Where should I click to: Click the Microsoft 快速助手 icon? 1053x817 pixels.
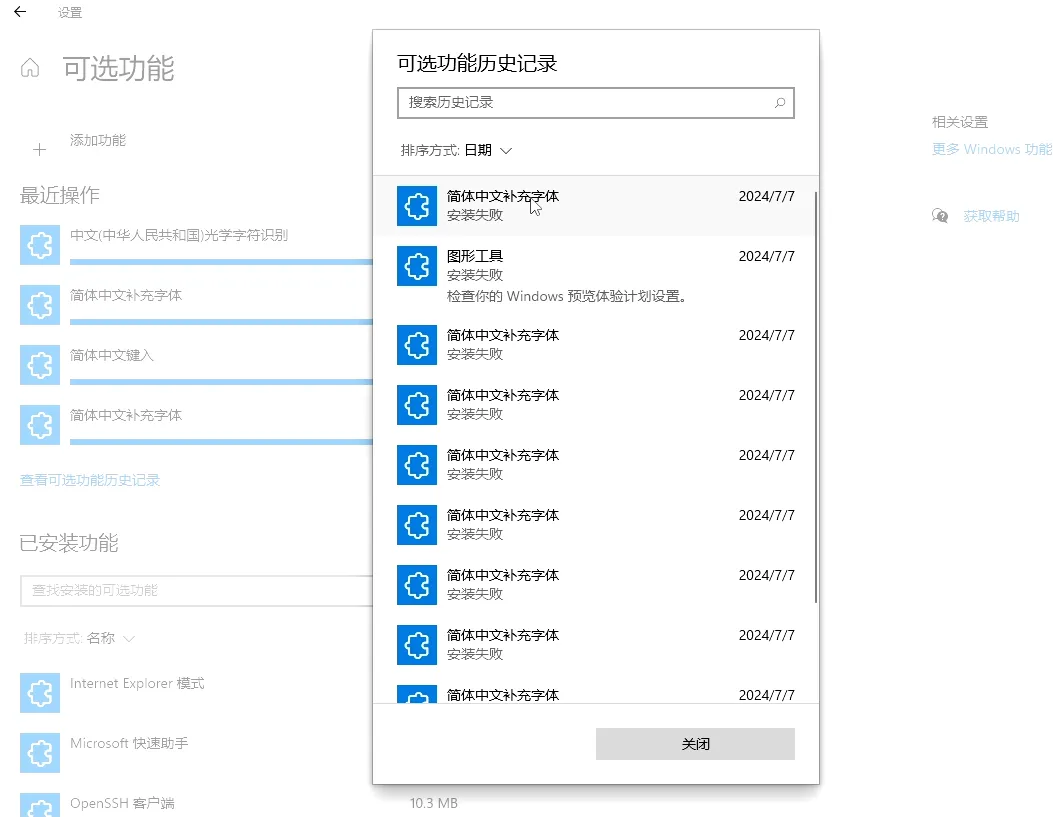click(x=40, y=753)
